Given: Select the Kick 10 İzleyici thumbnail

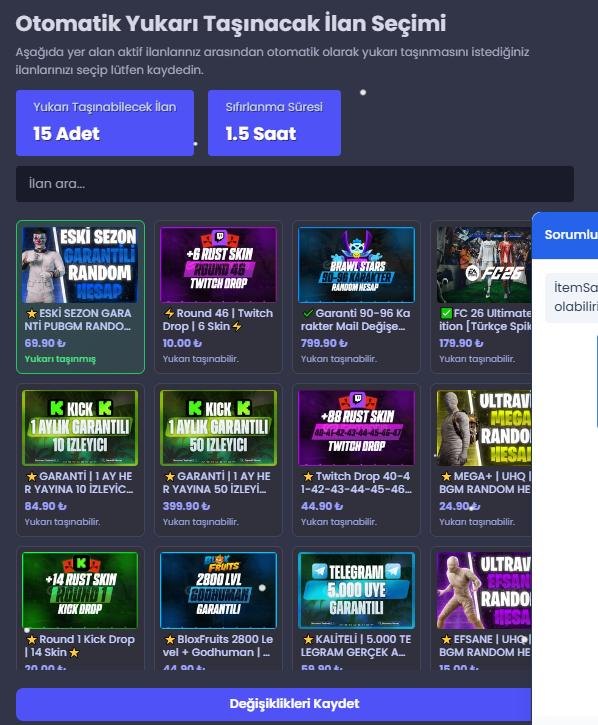Looking at the screenshot, I should [x=80, y=428].
